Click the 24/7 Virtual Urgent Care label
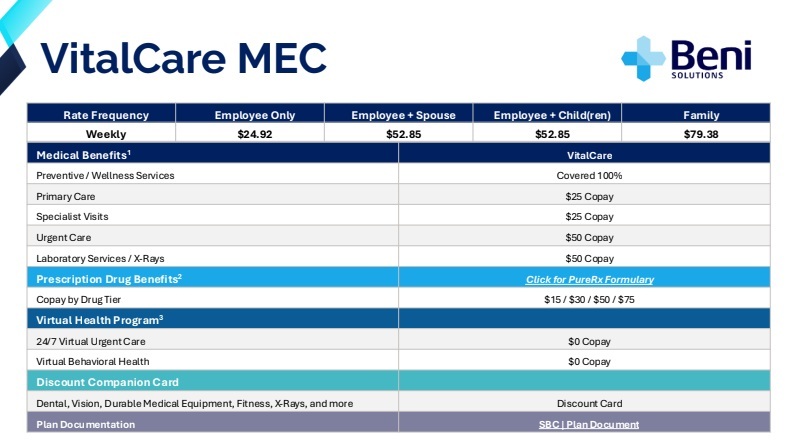This screenshot has height=448, width=794. coord(91,342)
